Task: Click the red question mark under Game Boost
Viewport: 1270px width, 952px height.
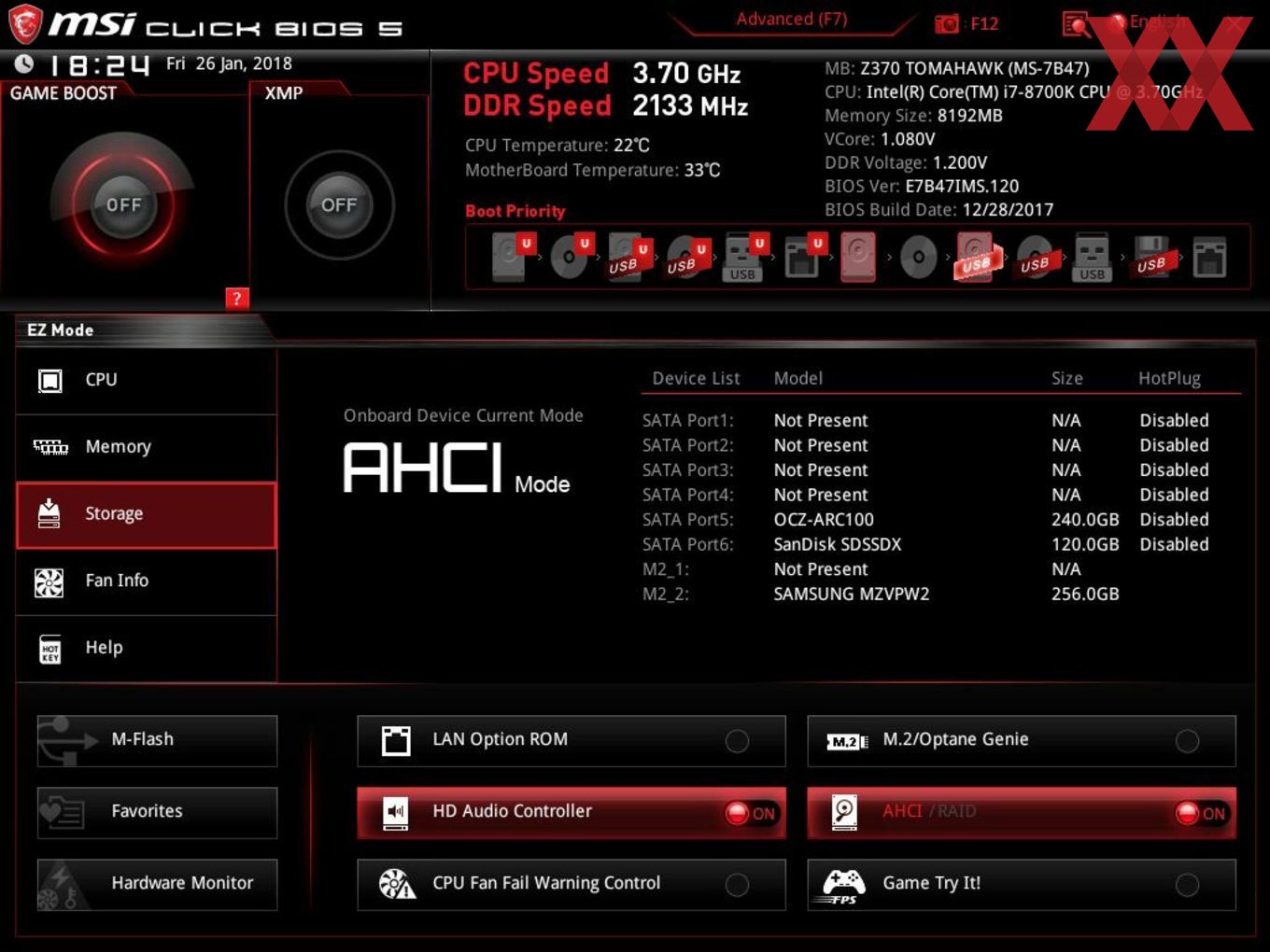Action: [x=237, y=299]
